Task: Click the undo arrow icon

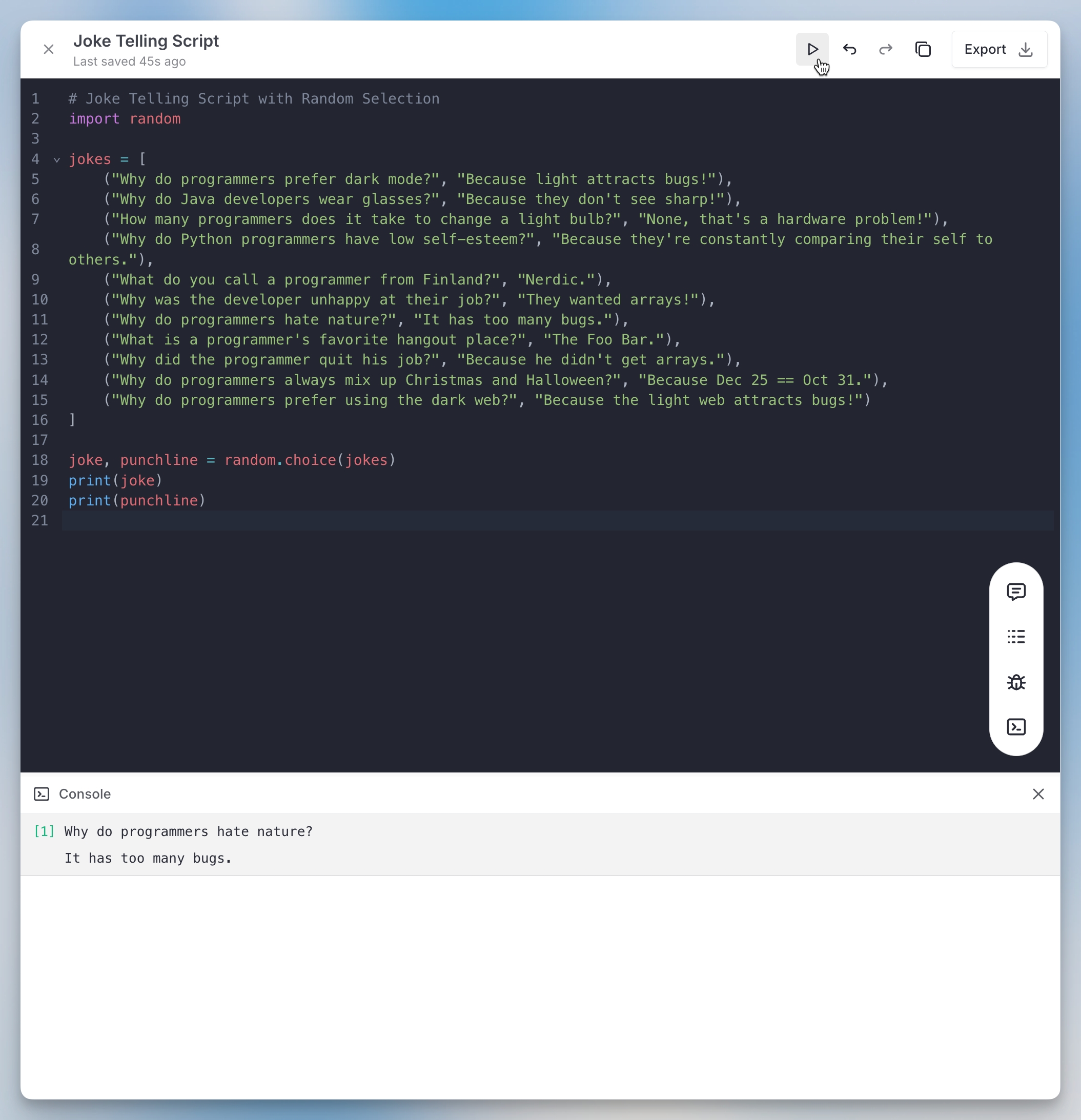Action: [849, 49]
